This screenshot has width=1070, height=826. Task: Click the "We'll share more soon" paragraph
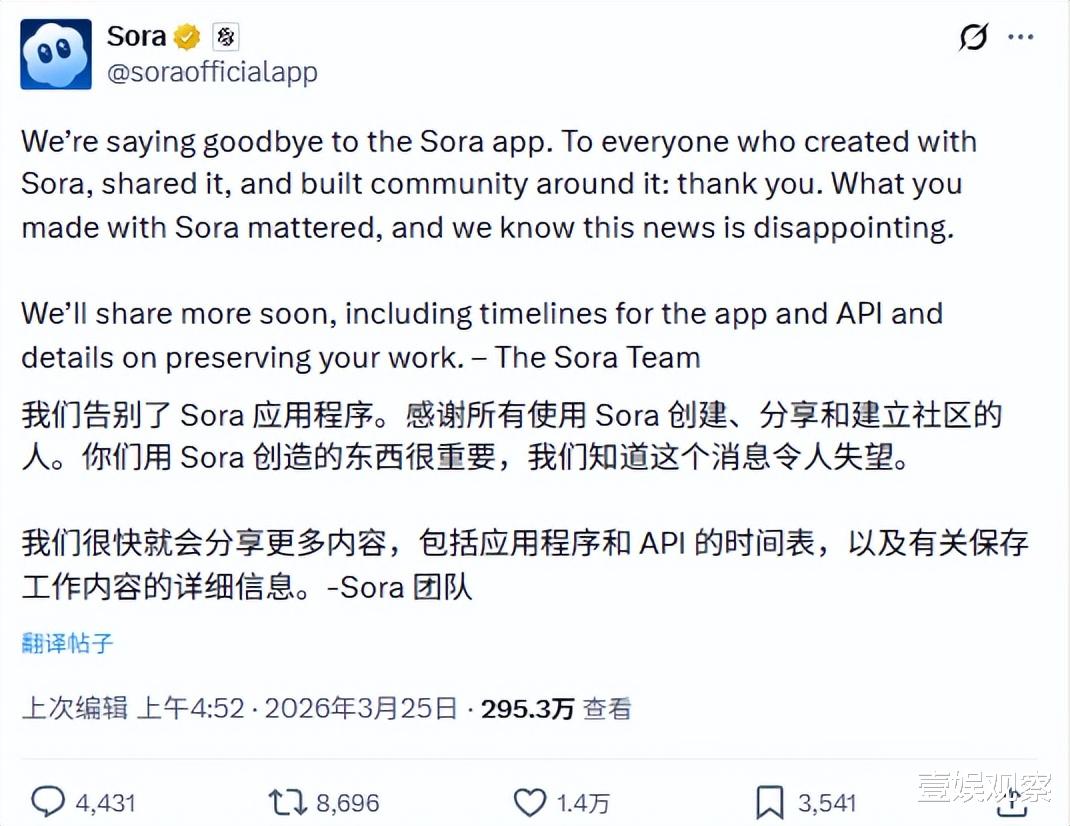[x=481, y=335]
